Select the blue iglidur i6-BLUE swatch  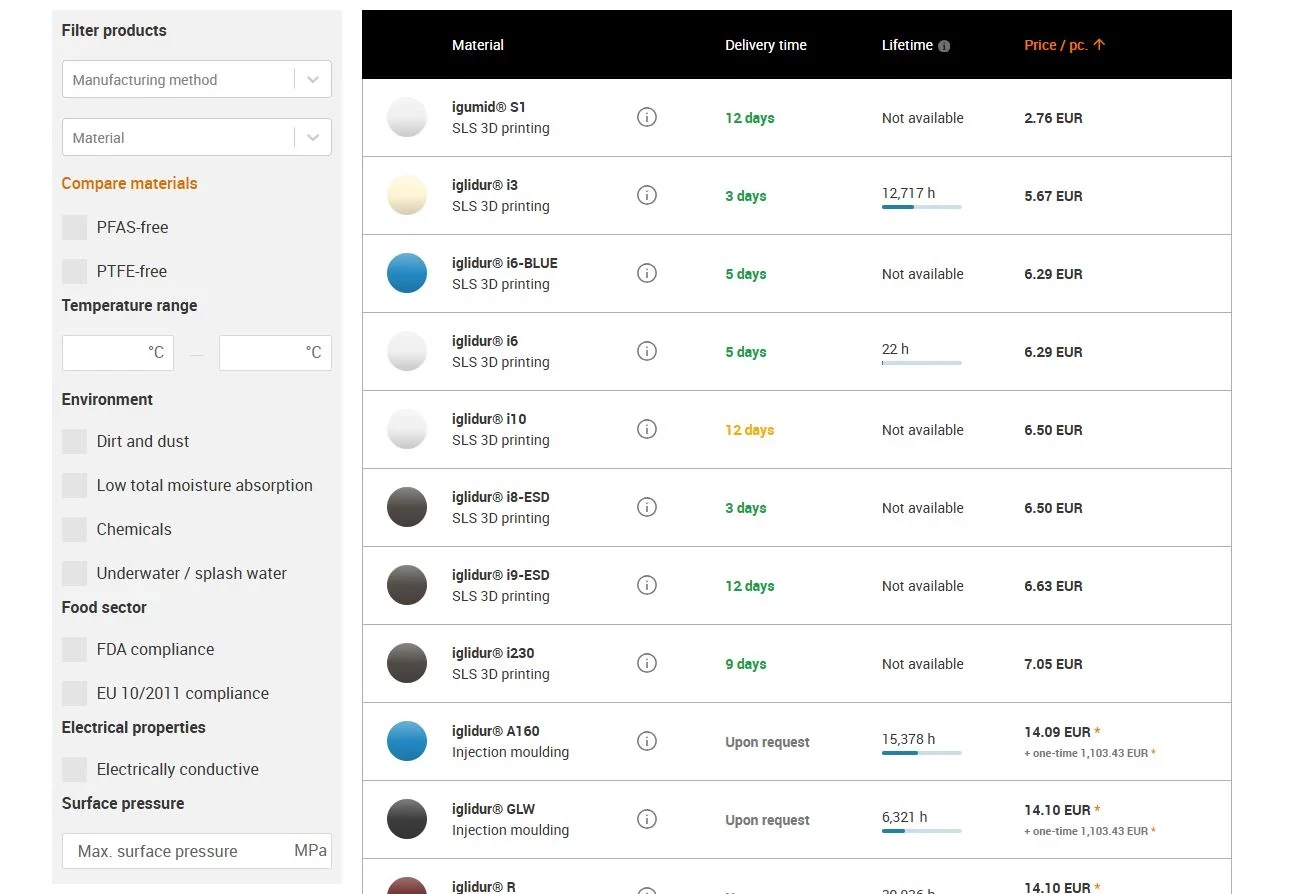tap(407, 274)
